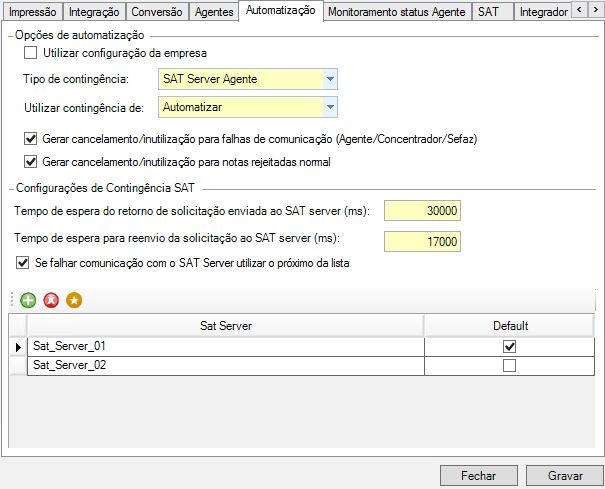605x489 pixels.
Task: Check Default checkbox for Sat_Server_02
Action: pyautogui.click(x=509, y=365)
